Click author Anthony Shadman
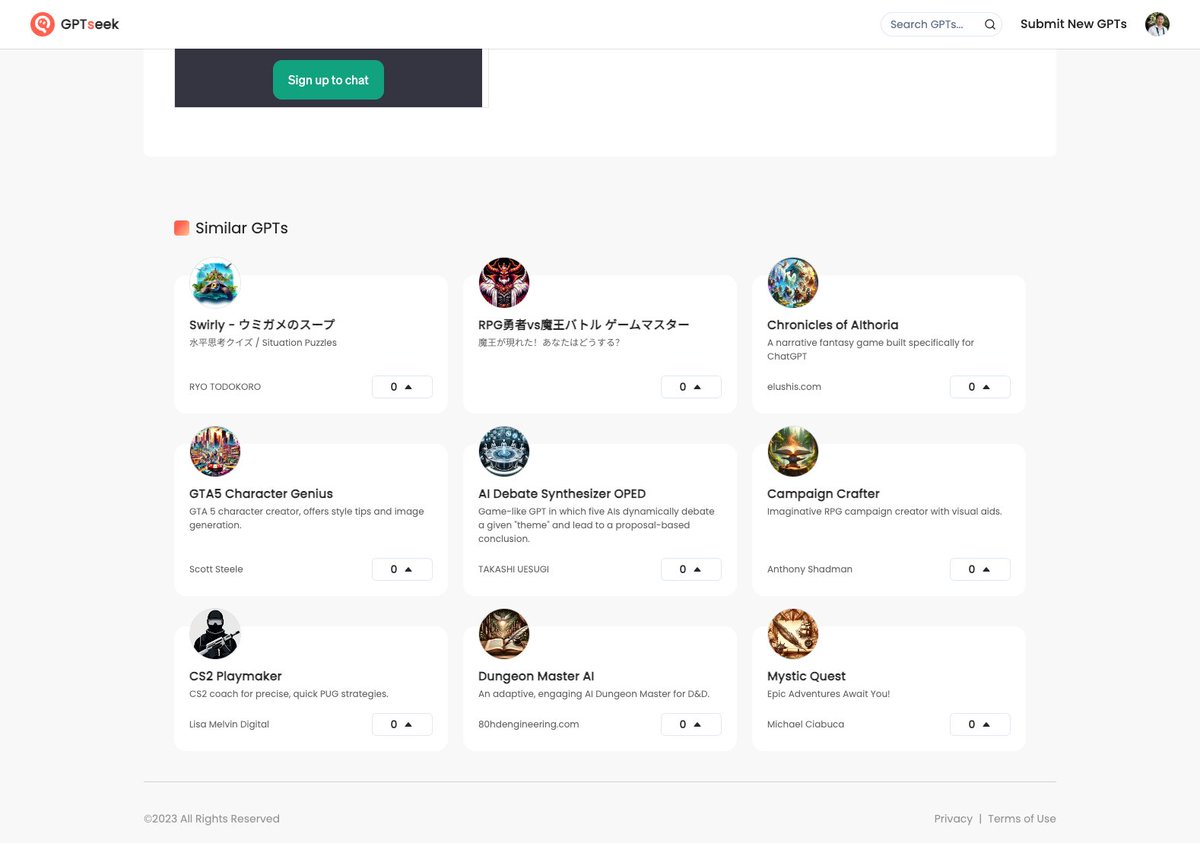Viewport: 1200px width, 843px height. point(810,569)
